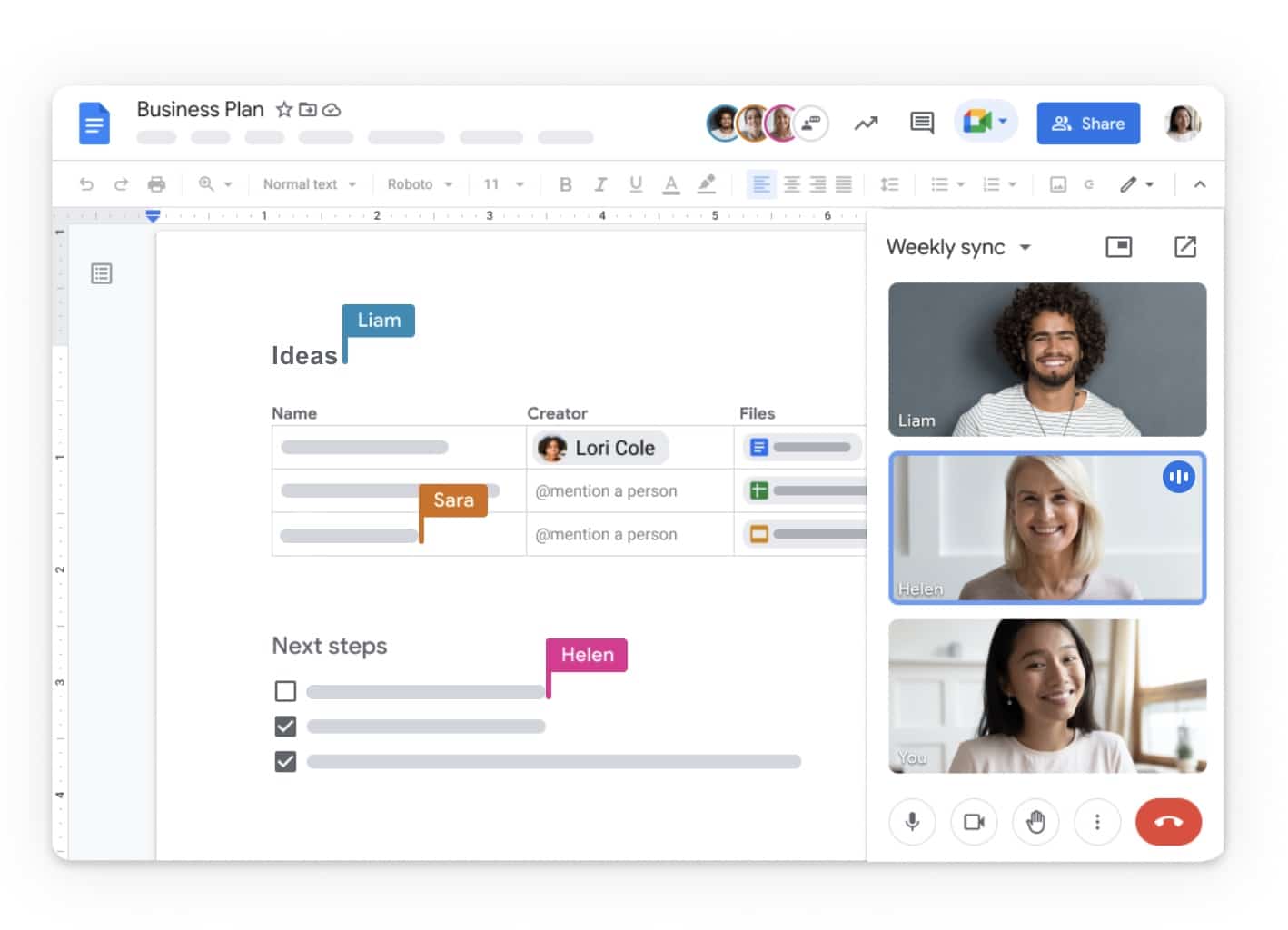
Task: Check the first unchecked Next steps checkbox
Action: [285, 691]
